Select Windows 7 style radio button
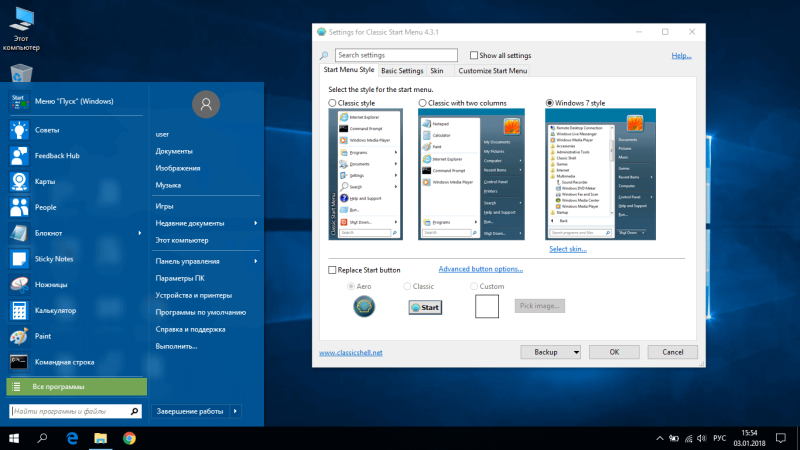800x450 pixels. [x=549, y=103]
